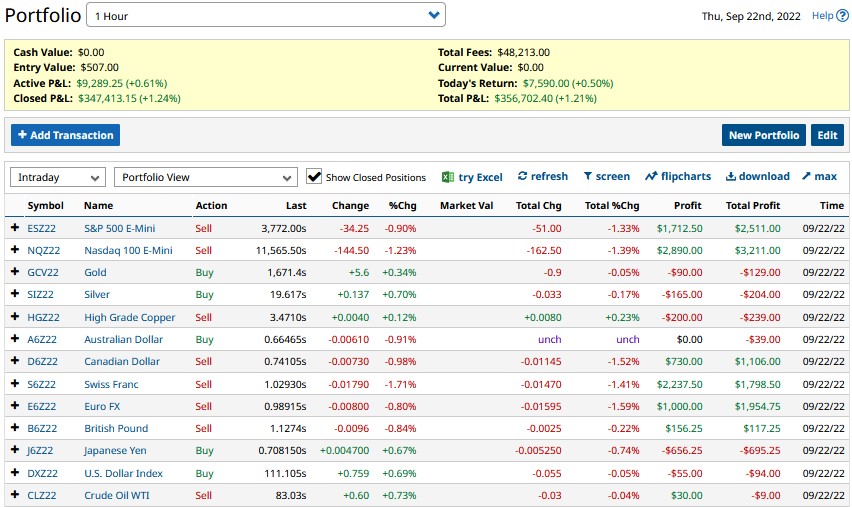
Task: Click the Closed P&L value $347,413.15
Action: click(129, 98)
